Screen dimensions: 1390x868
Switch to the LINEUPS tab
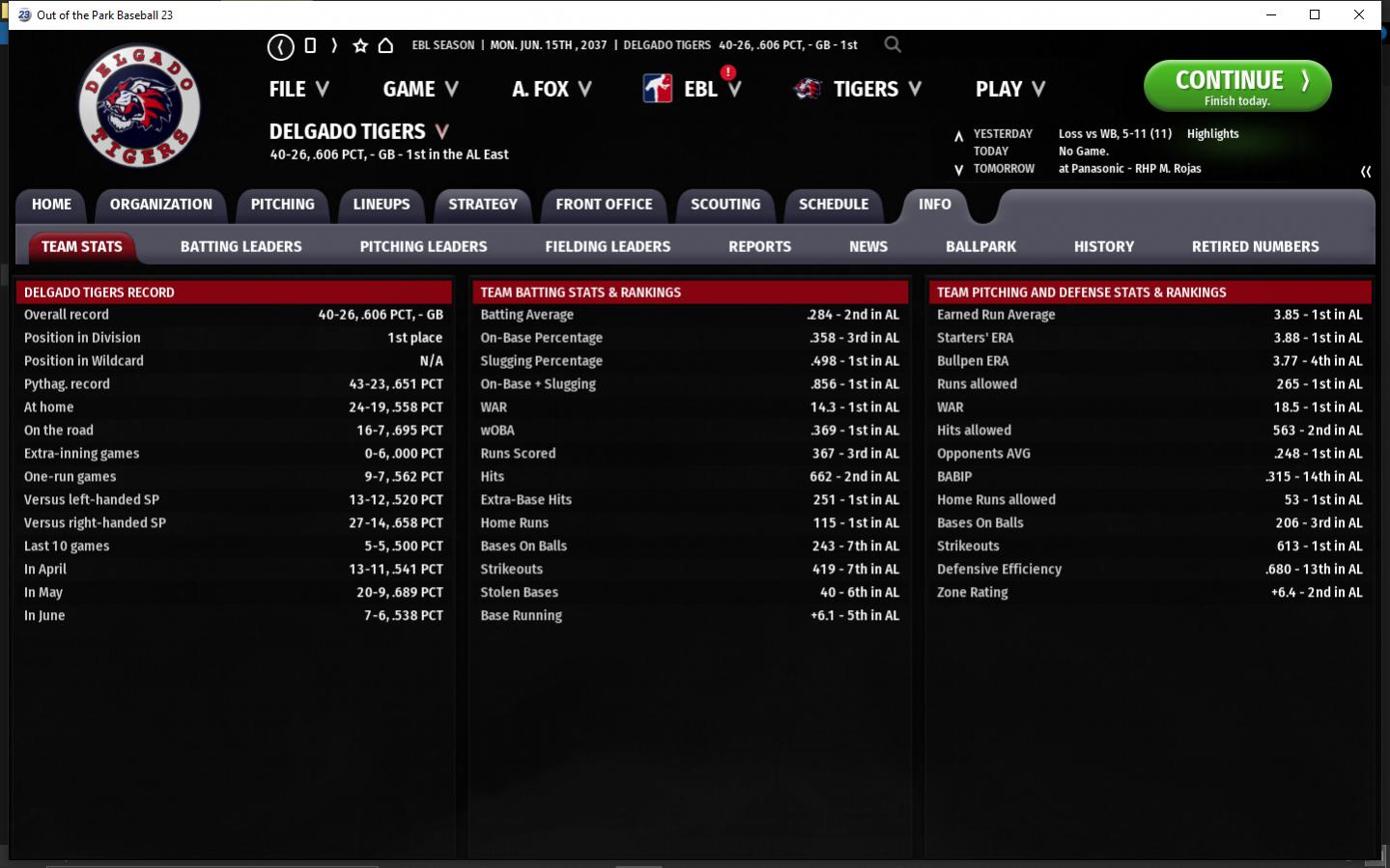(382, 205)
